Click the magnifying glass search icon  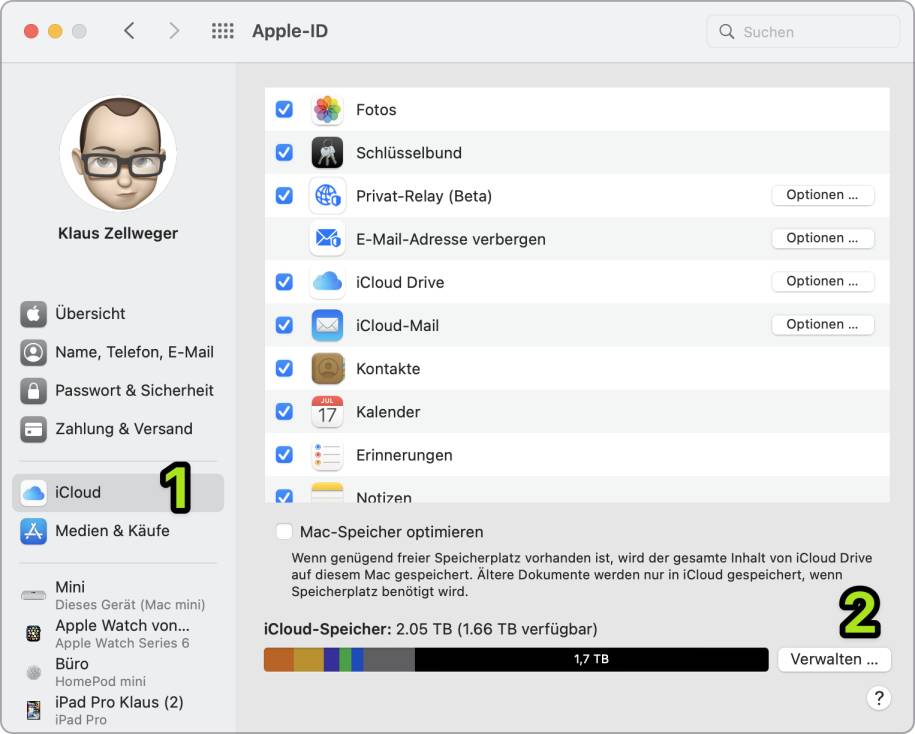tap(727, 32)
